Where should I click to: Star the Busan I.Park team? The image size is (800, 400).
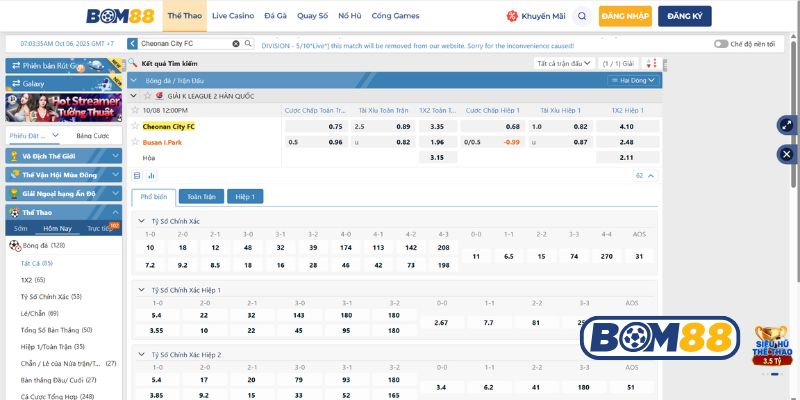tap(135, 142)
